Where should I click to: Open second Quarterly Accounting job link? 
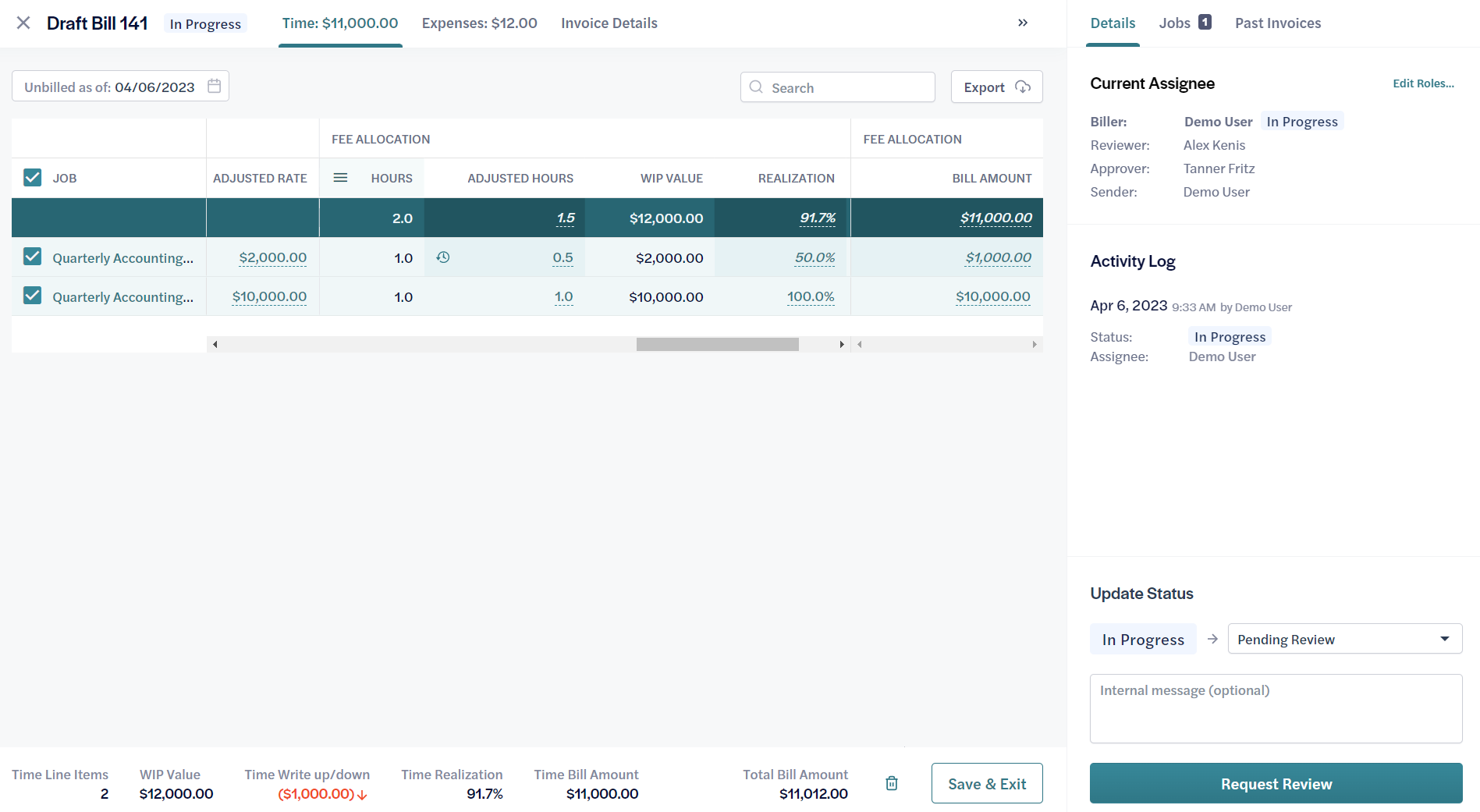(123, 296)
